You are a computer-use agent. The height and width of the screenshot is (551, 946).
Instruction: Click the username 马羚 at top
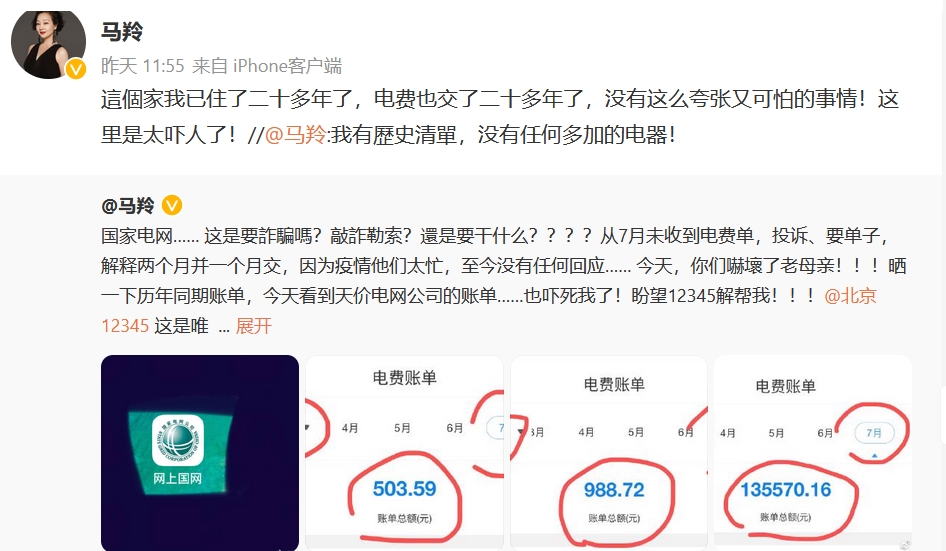[x=122, y=31]
